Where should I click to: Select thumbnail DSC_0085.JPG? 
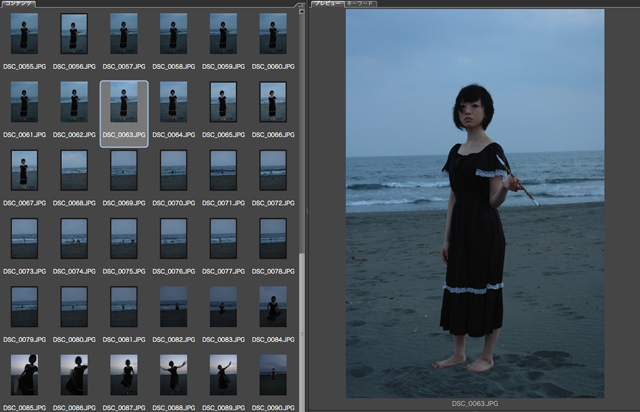point(24,374)
